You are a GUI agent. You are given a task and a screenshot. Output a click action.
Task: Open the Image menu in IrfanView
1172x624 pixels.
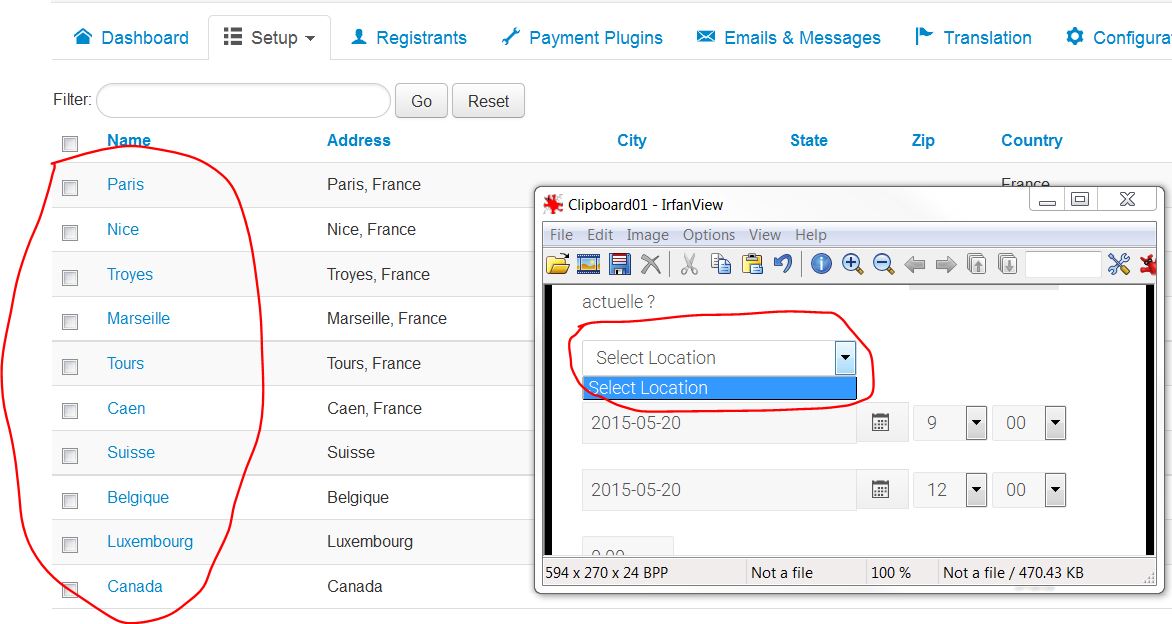pos(647,235)
